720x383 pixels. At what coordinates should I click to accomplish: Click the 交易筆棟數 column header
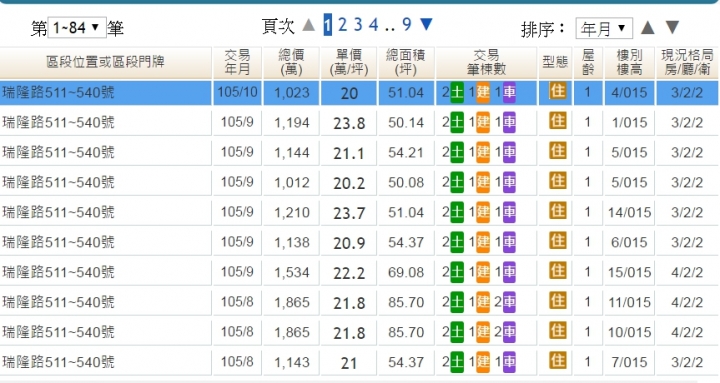486,62
